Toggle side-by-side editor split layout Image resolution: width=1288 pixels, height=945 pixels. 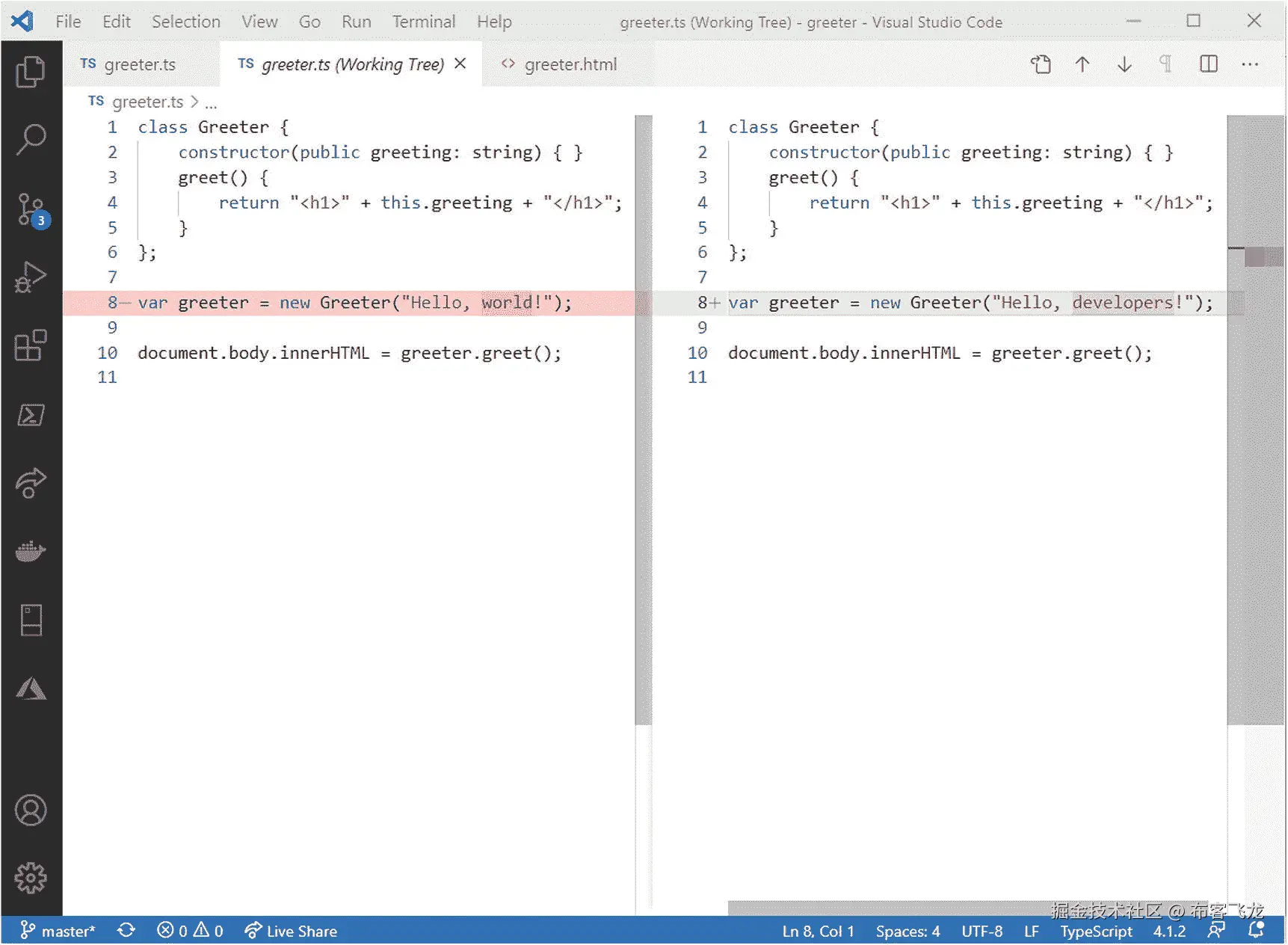click(x=1207, y=64)
